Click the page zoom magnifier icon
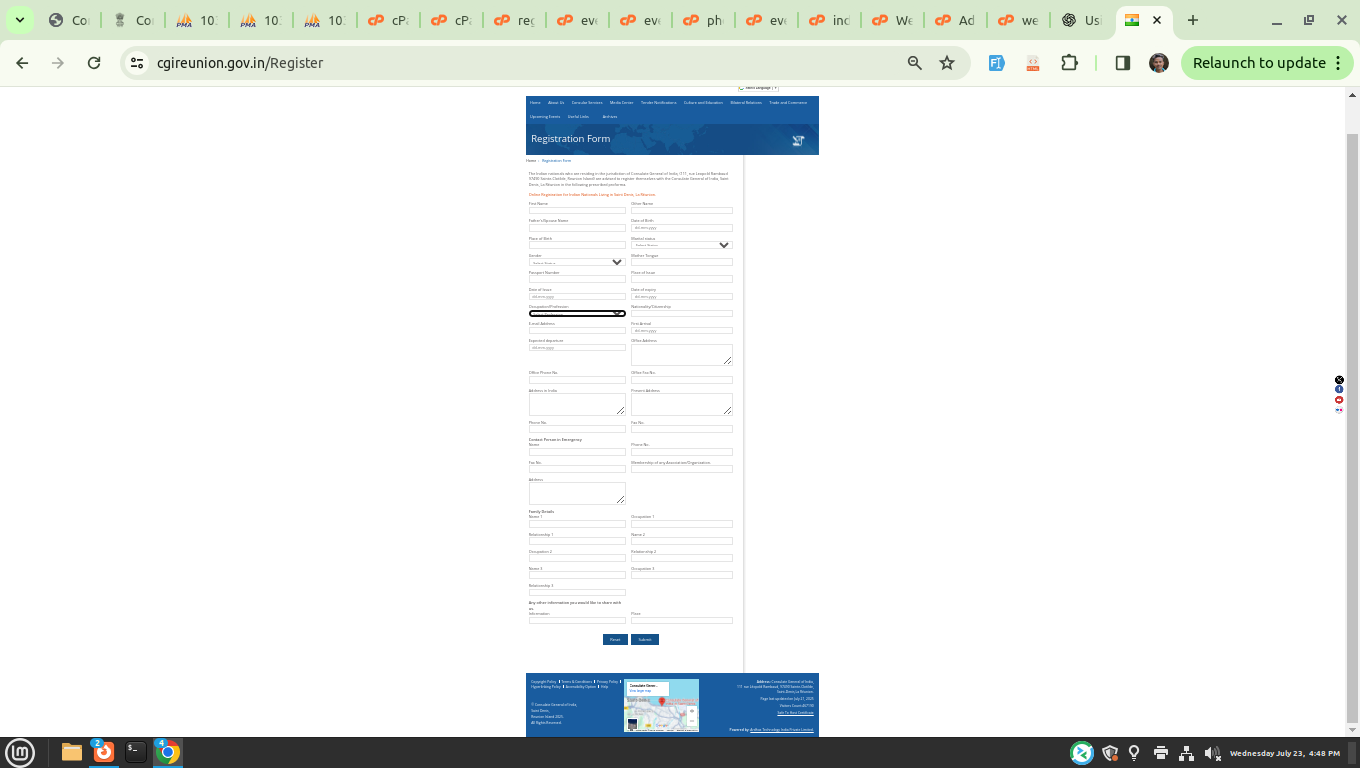This screenshot has width=1360, height=768. click(914, 63)
